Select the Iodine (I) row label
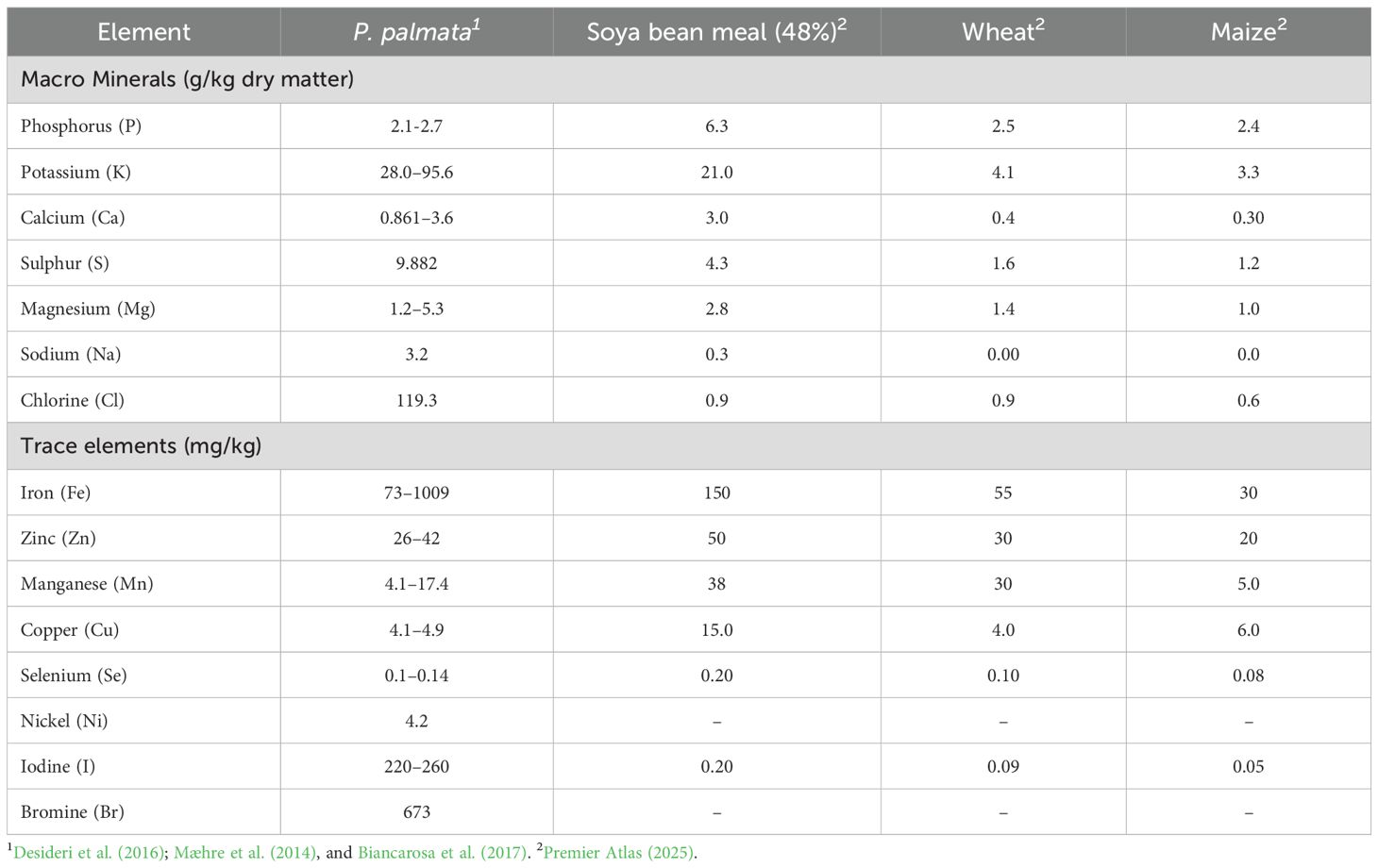This screenshot has width=1378, height=868. click(59, 767)
